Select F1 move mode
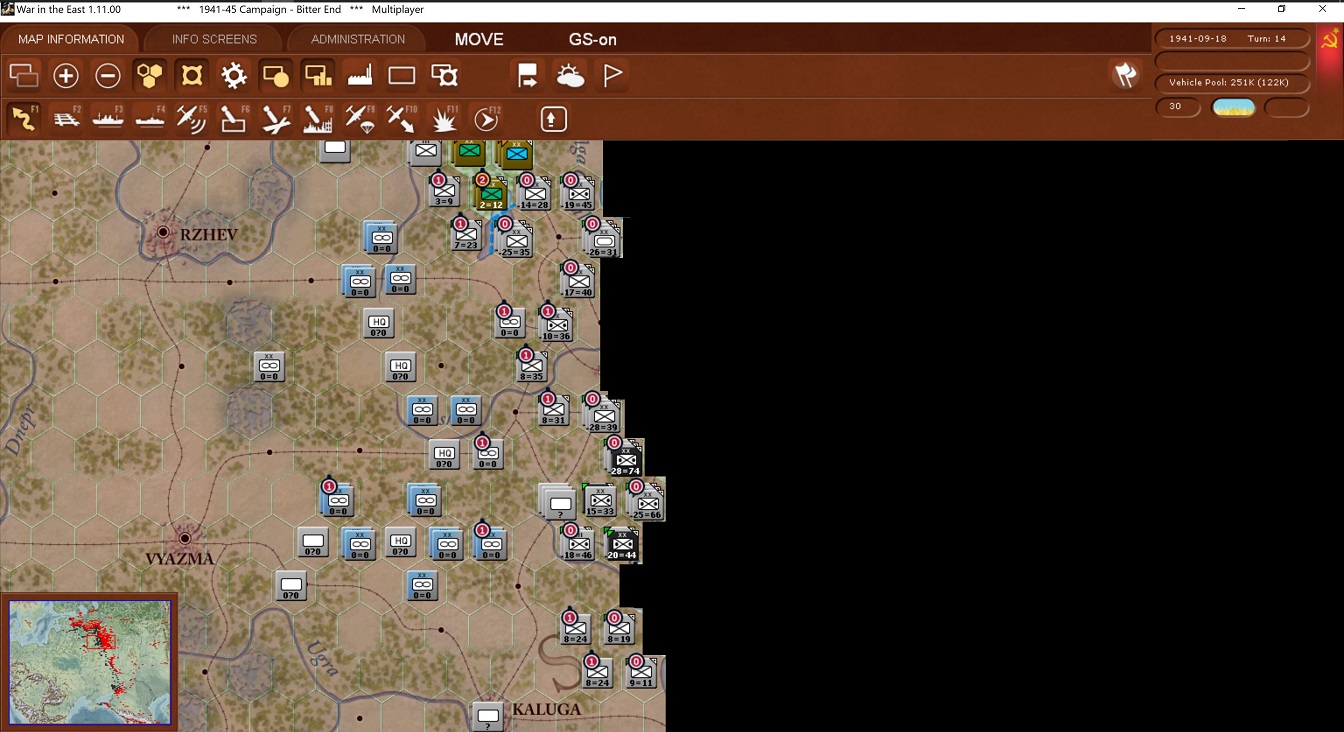This screenshot has height=732, width=1344. [23, 118]
